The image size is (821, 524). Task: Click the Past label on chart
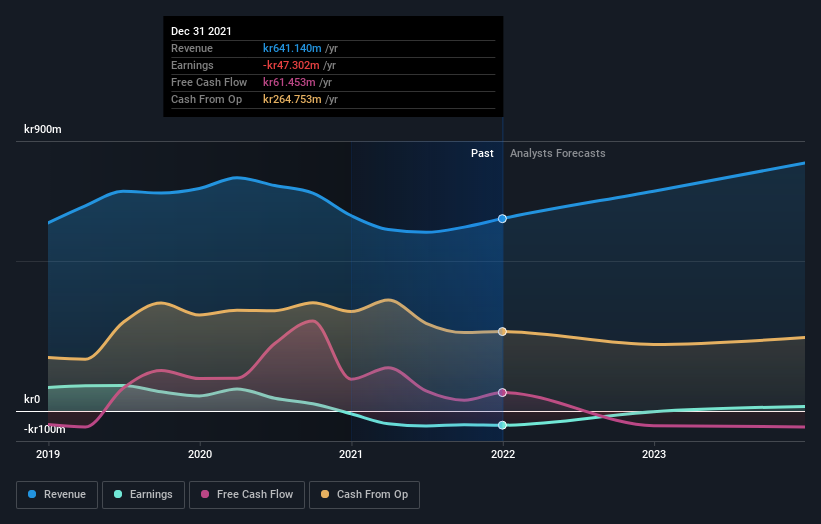(482, 153)
